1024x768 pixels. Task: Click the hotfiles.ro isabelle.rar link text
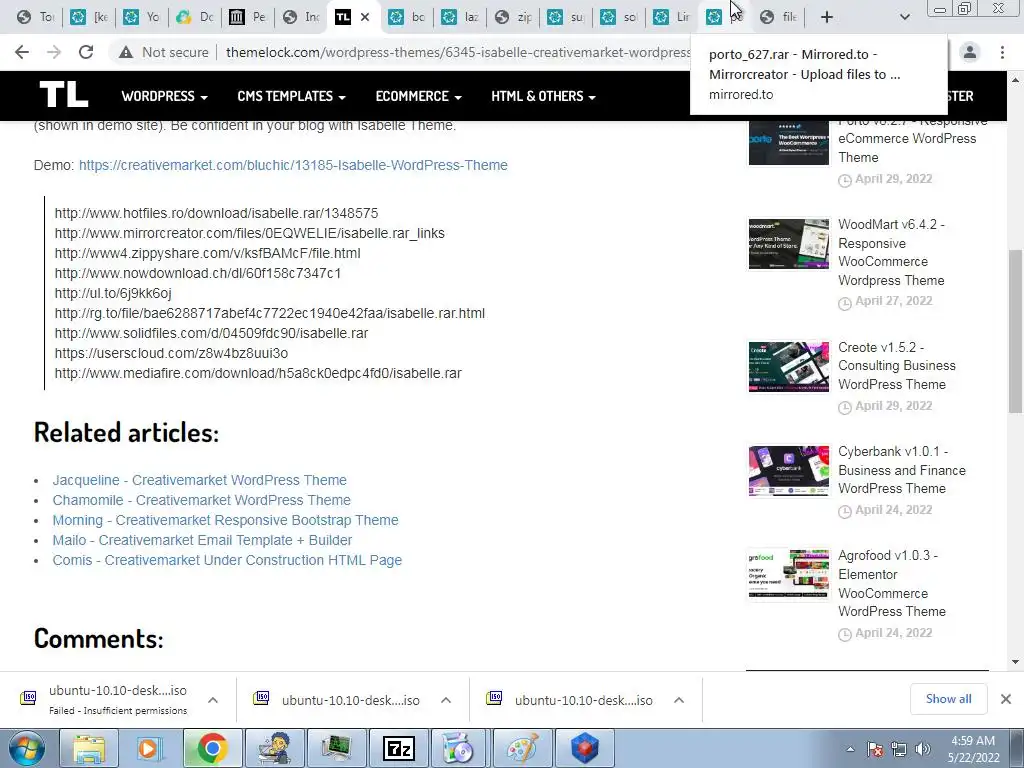[216, 213]
